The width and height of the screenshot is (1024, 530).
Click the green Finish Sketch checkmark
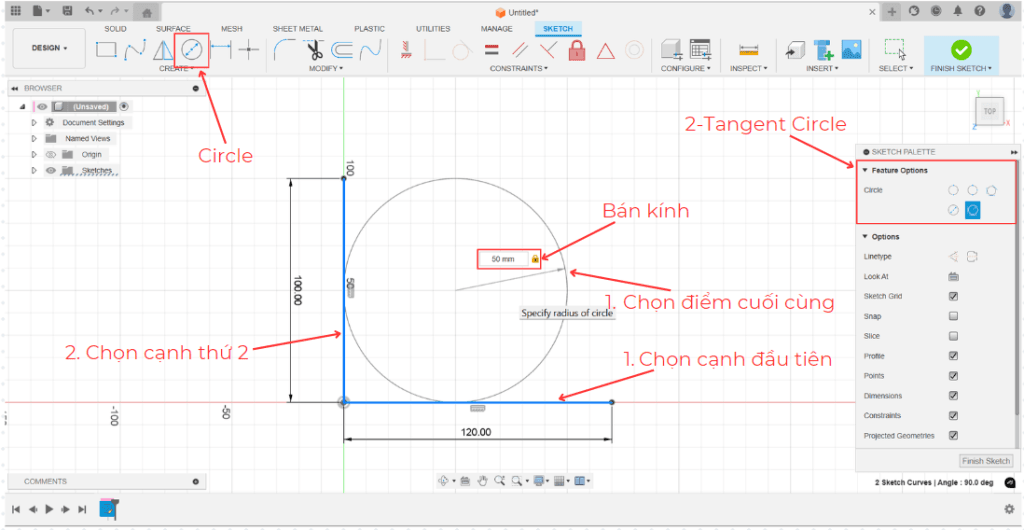click(x=960, y=49)
